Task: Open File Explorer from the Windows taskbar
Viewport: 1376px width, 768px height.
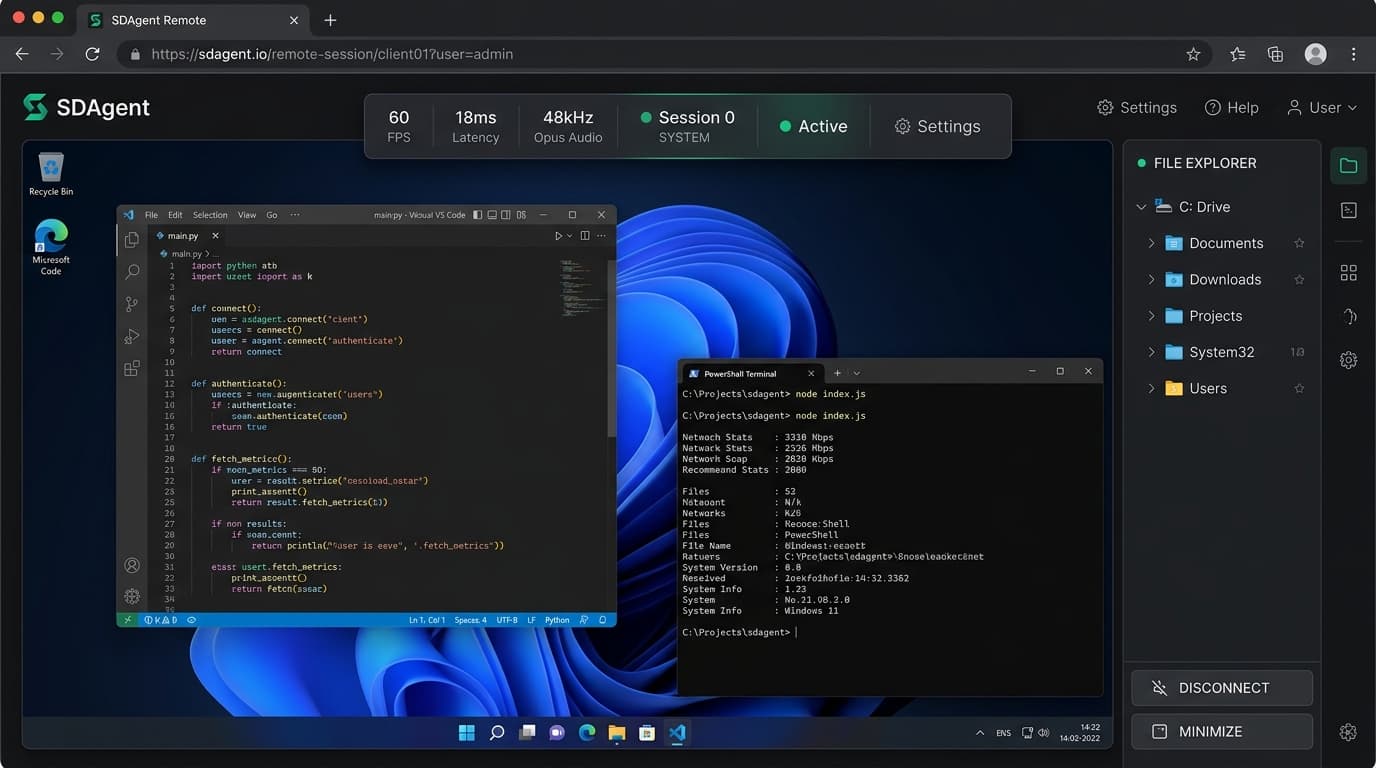Action: [x=617, y=733]
